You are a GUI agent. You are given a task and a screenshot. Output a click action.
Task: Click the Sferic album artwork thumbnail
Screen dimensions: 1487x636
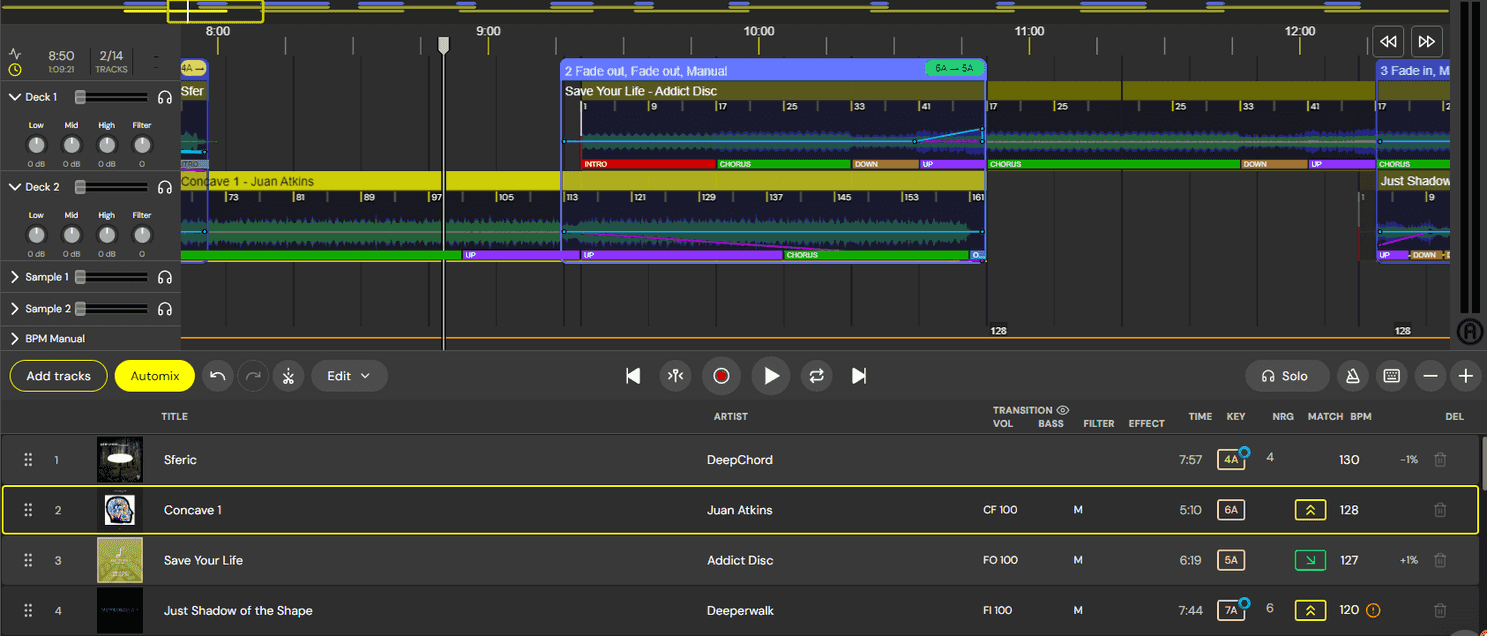tap(119, 459)
